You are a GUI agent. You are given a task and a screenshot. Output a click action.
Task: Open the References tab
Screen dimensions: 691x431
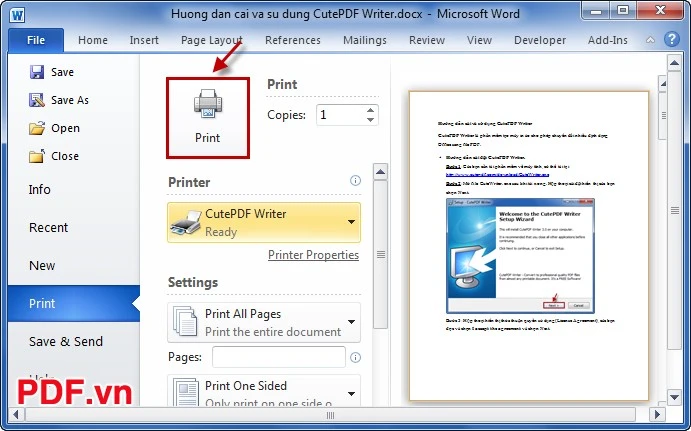coord(293,40)
